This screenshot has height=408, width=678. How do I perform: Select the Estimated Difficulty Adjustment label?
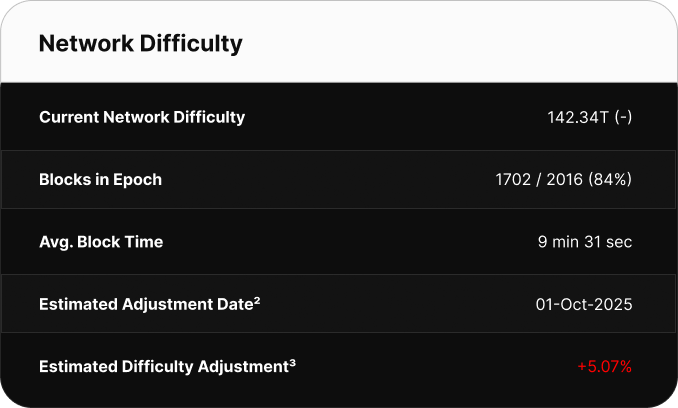click(163, 367)
